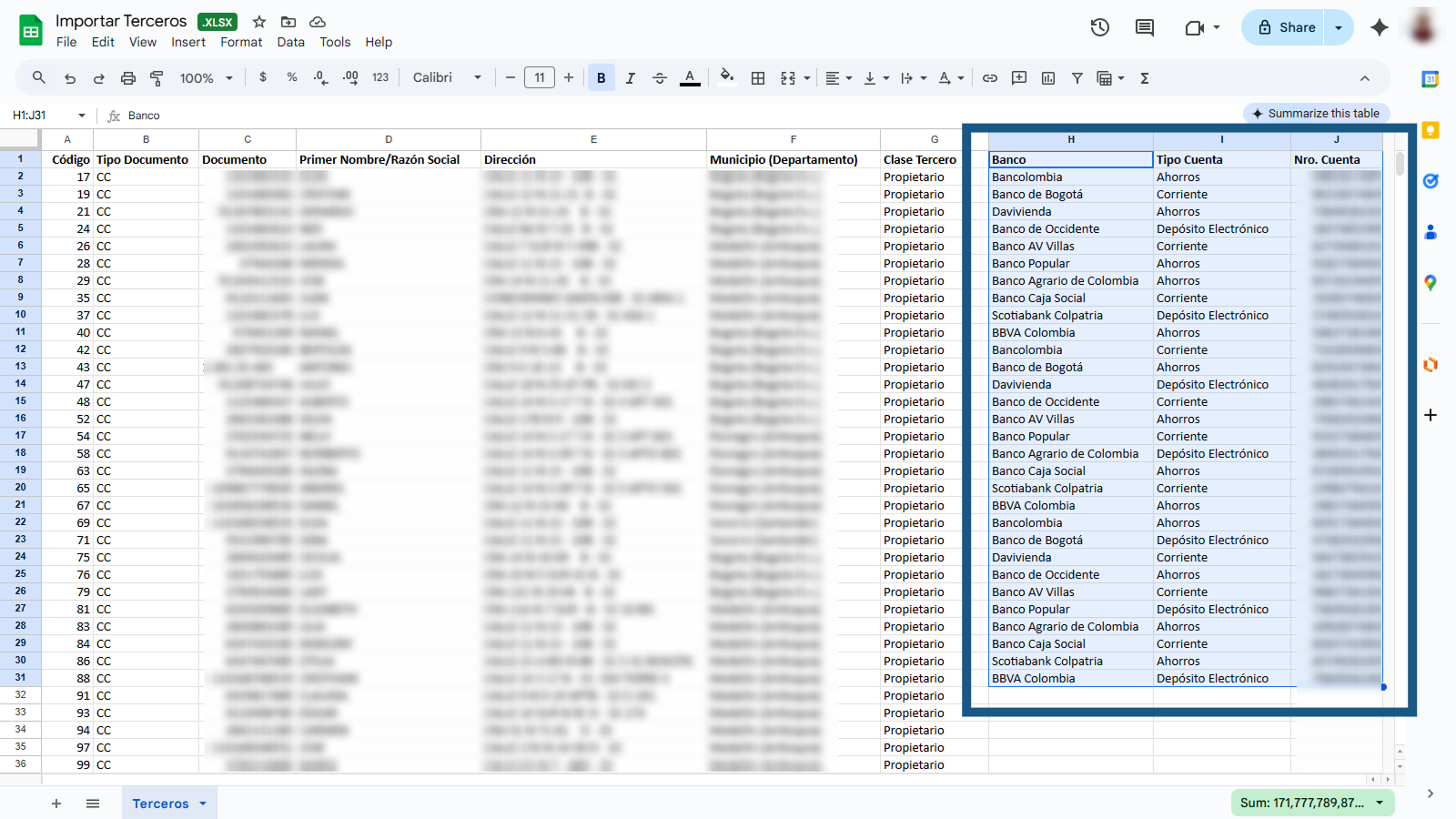Decrease decimal places

320,78
